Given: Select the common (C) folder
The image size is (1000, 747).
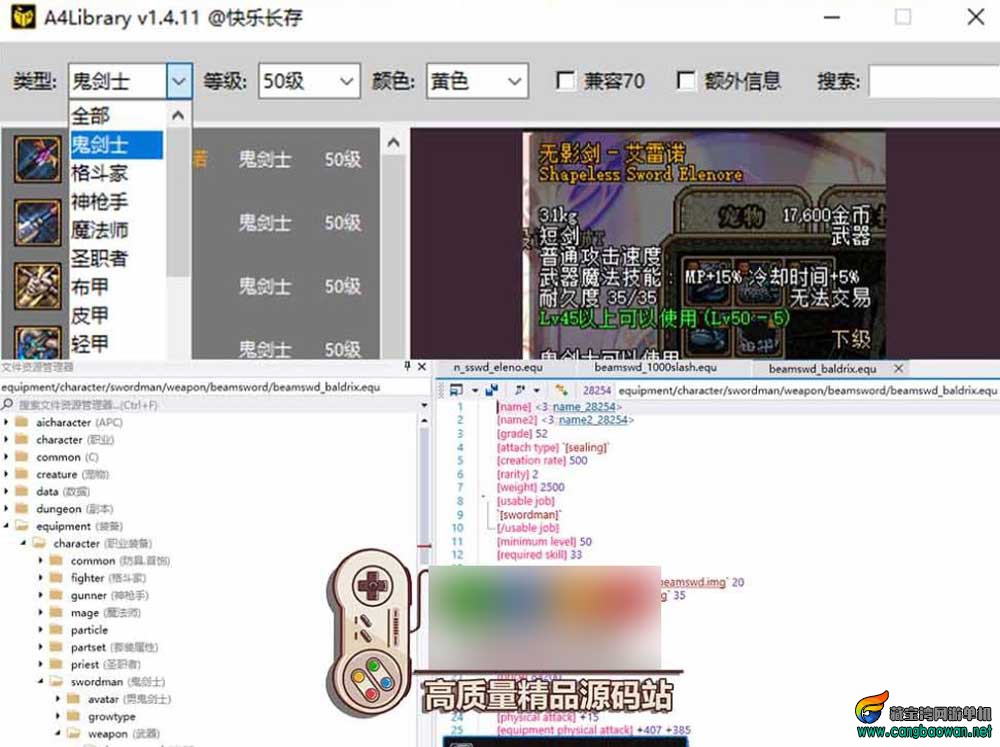Looking at the screenshot, I should tap(67, 457).
